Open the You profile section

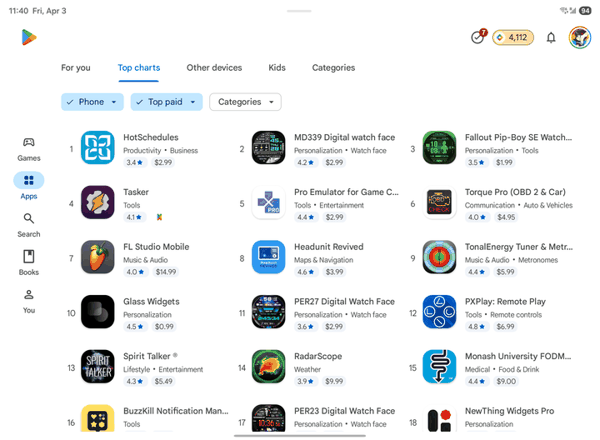coord(29,301)
